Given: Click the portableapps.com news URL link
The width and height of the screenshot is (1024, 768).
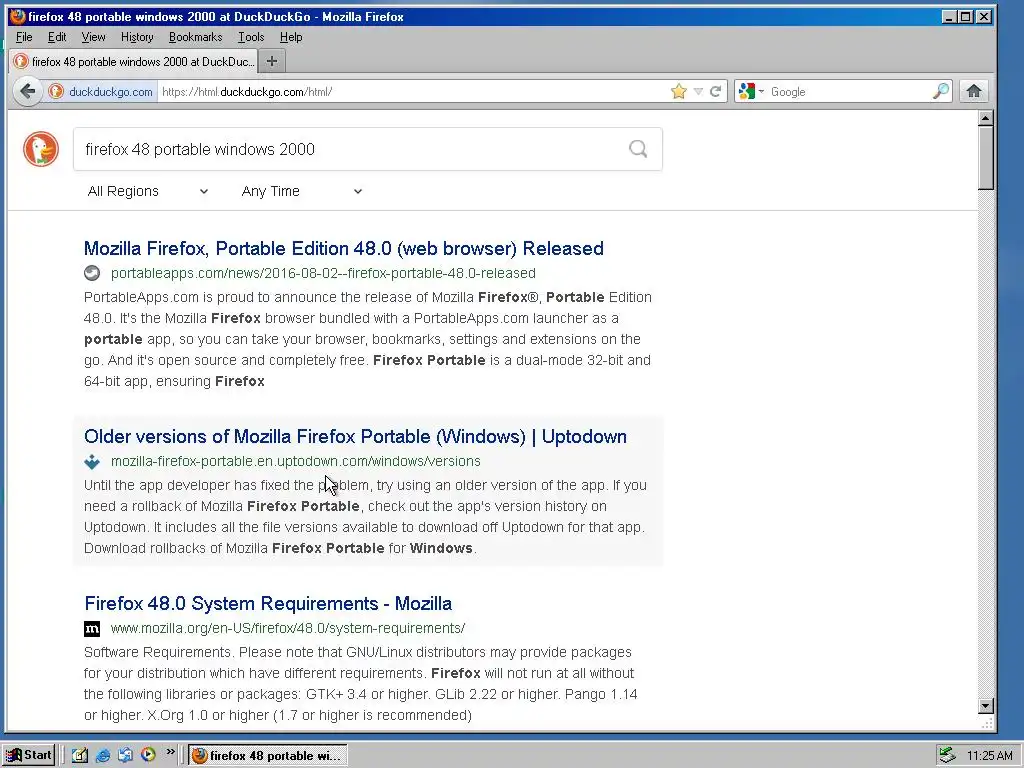Looking at the screenshot, I should [x=323, y=273].
